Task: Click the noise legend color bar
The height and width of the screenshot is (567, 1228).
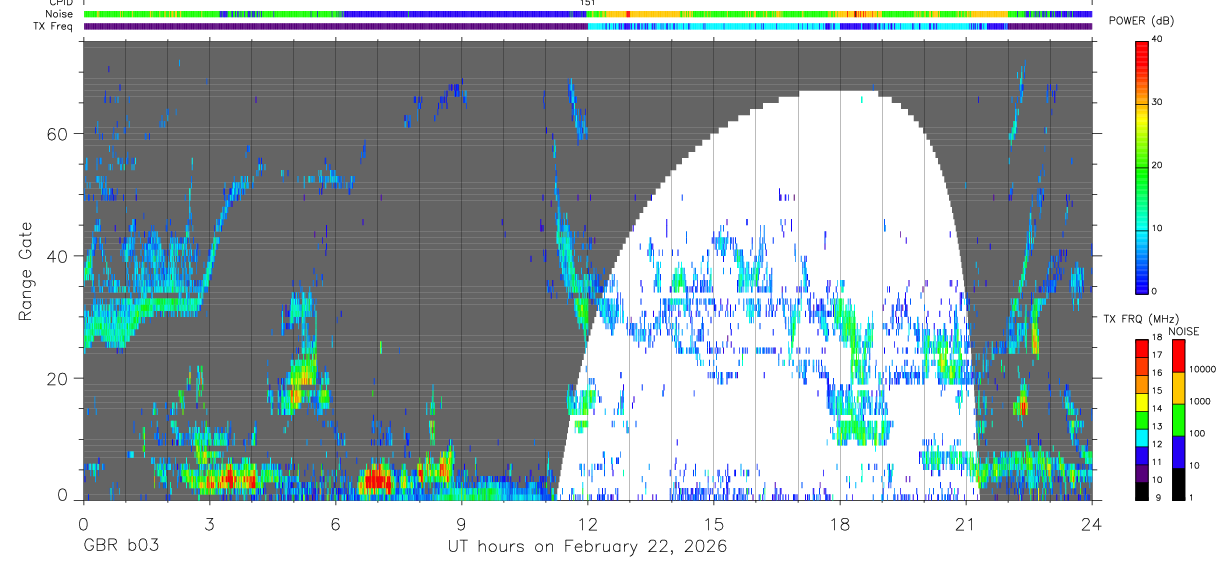Action: click(1178, 420)
